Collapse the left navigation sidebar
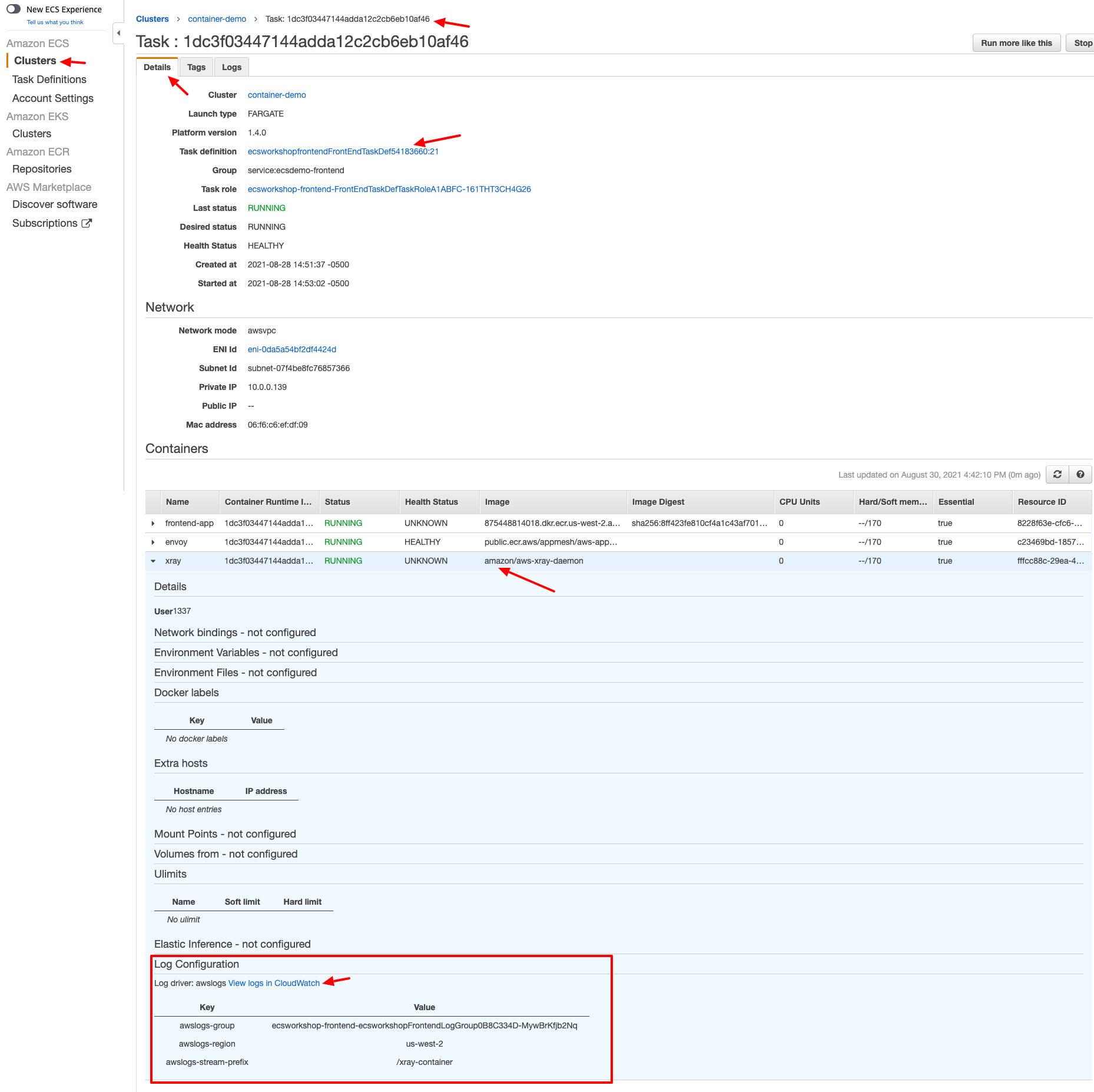 pyautogui.click(x=119, y=32)
